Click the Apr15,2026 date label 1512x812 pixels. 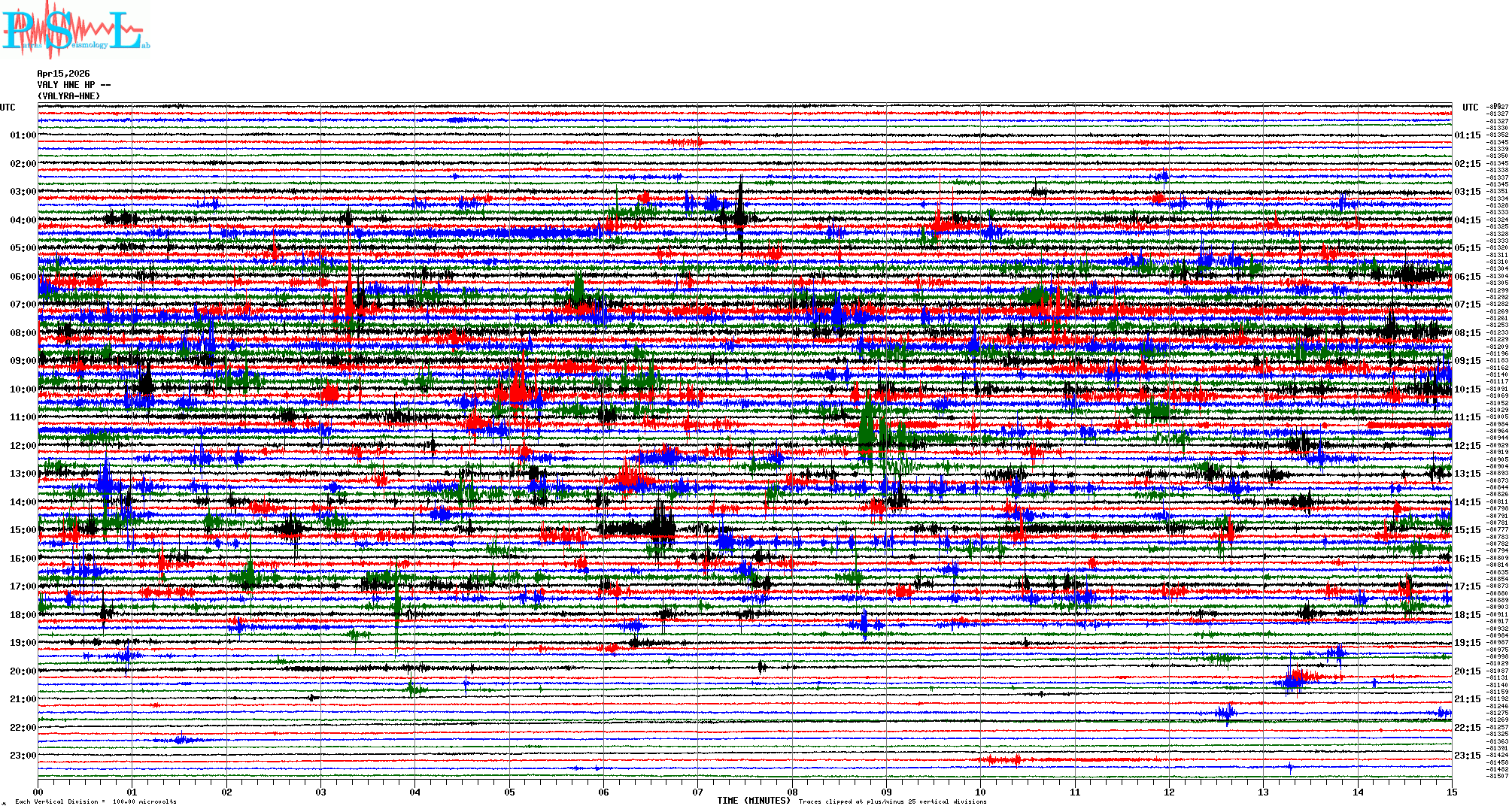click(x=63, y=74)
